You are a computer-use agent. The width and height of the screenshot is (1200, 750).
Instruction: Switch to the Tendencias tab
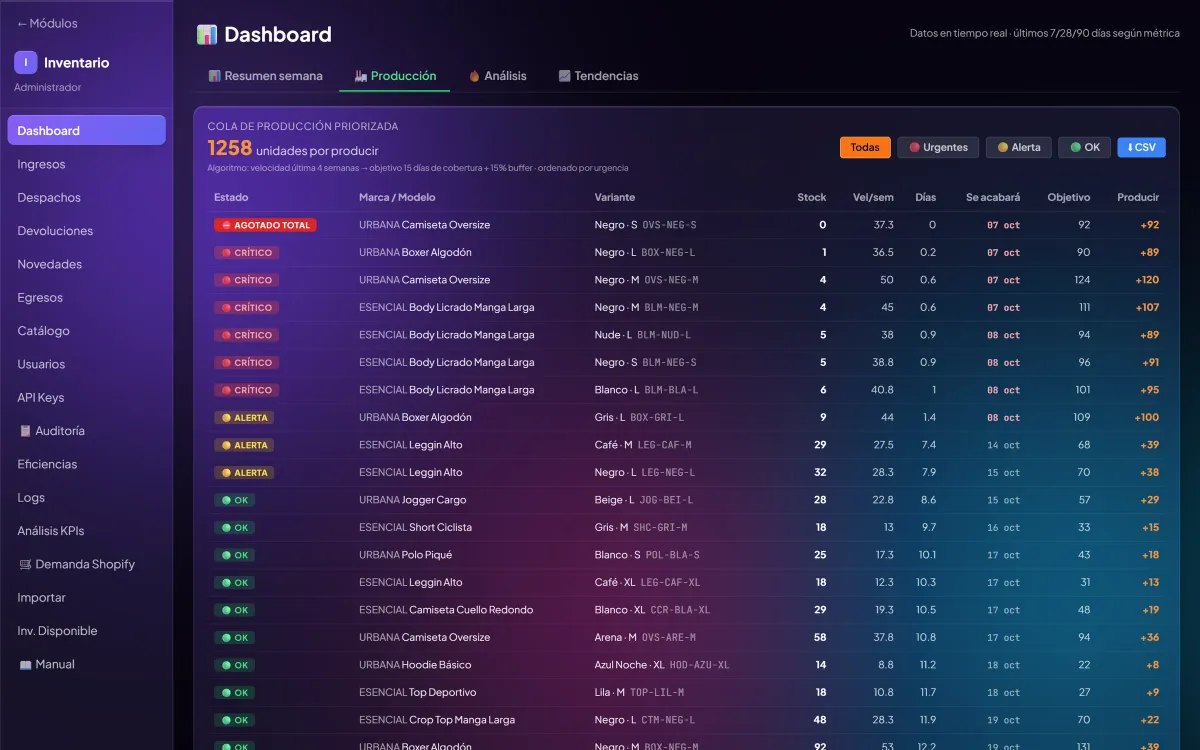pos(598,76)
